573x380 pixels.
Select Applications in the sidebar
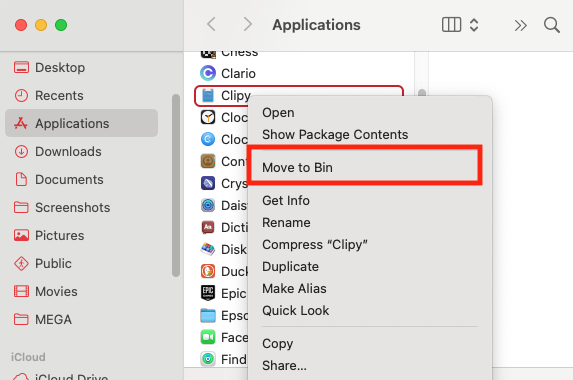click(81, 123)
